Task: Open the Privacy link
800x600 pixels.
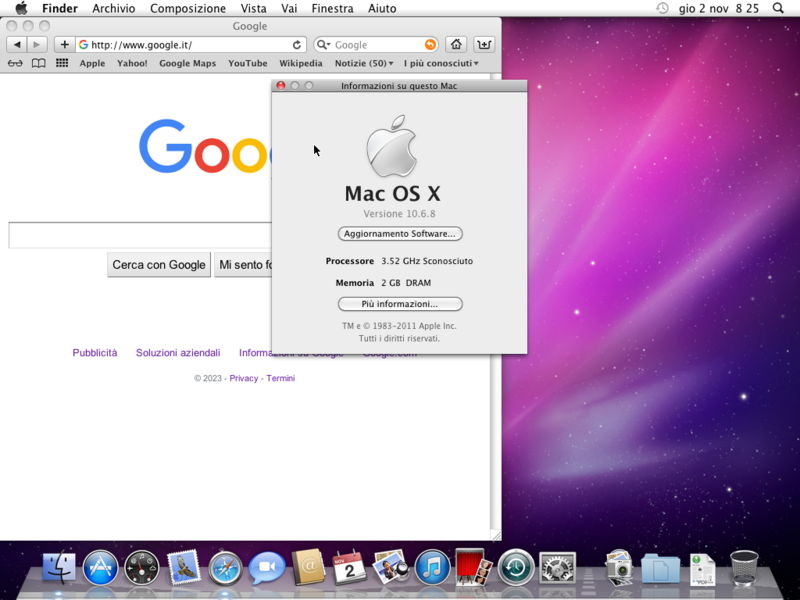Action: 244,378
